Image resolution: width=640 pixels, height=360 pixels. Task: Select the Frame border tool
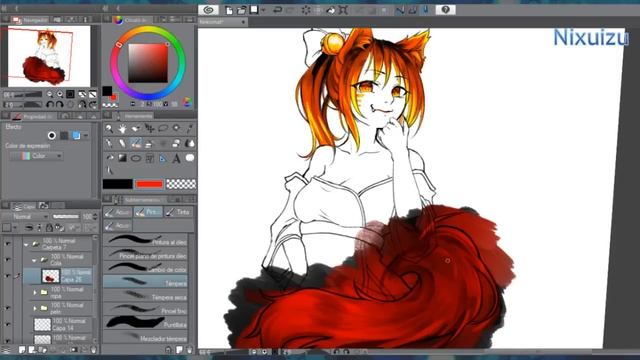[149, 158]
